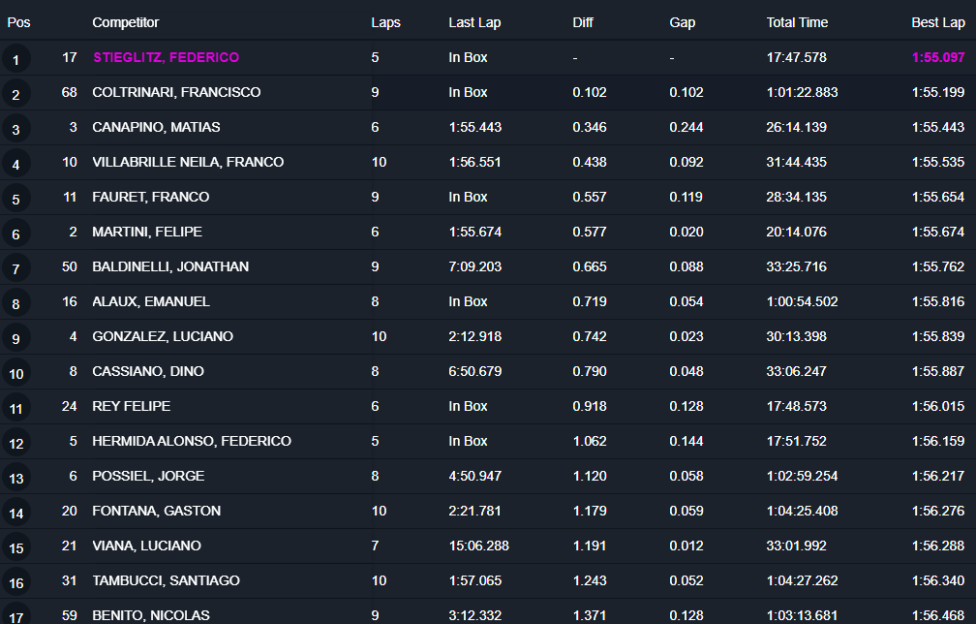Open CANAPINO, MATIAS row
The image size is (976, 624).
(x=156, y=128)
